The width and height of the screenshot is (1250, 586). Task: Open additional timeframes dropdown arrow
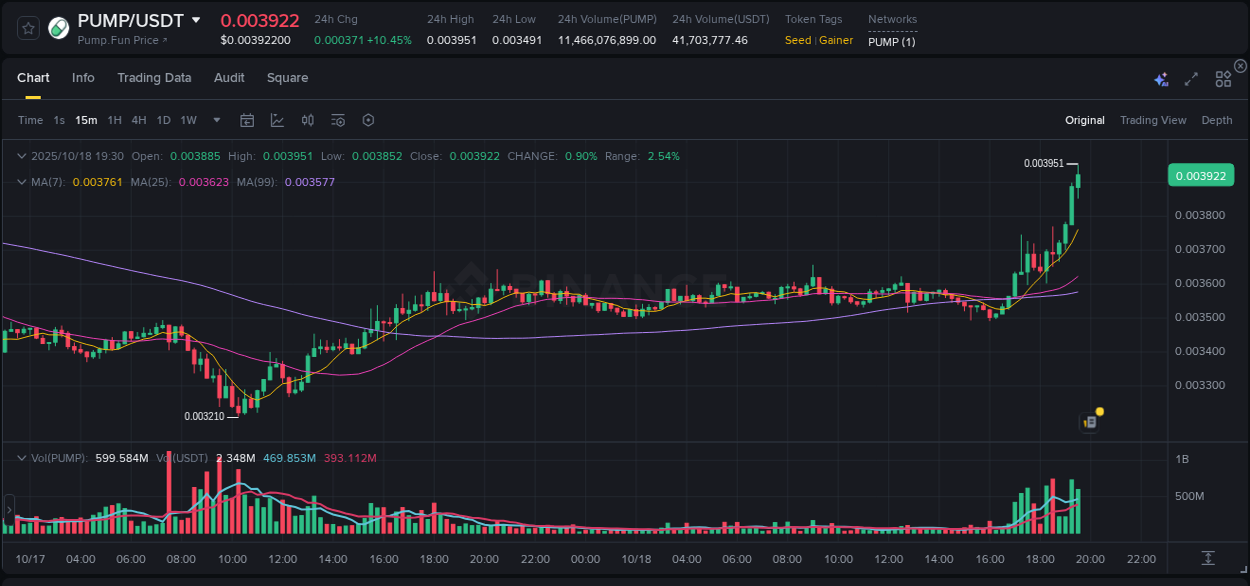click(215, 120)
